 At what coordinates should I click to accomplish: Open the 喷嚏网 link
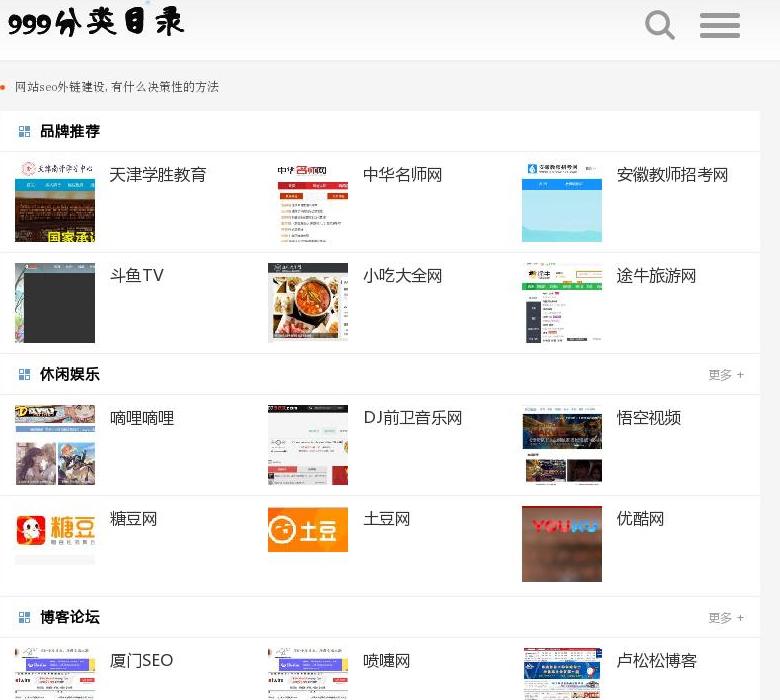pyautogui.click(x=387, y=661)
